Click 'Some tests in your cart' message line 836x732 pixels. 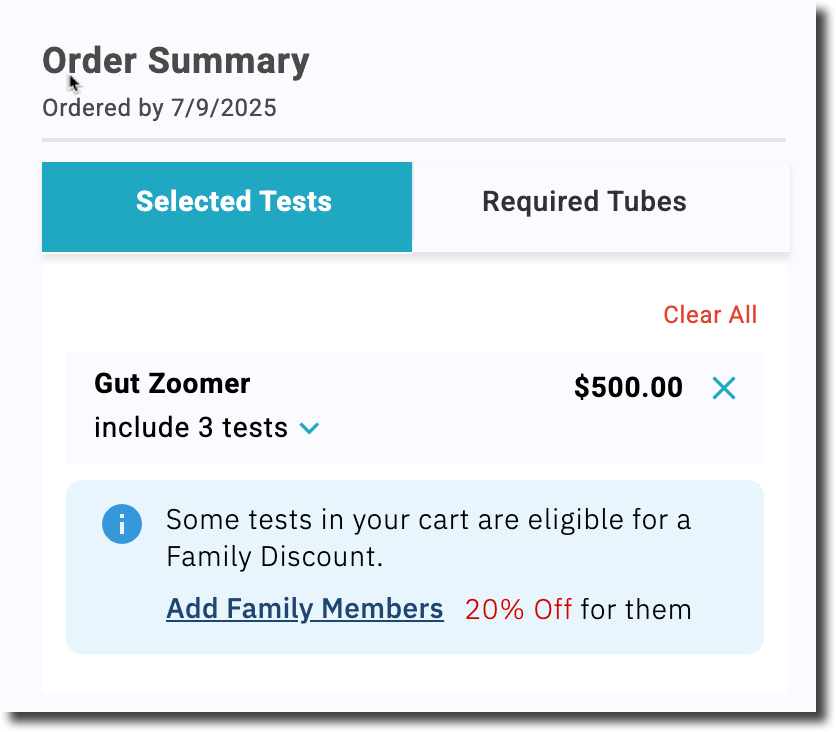(428, 520)
